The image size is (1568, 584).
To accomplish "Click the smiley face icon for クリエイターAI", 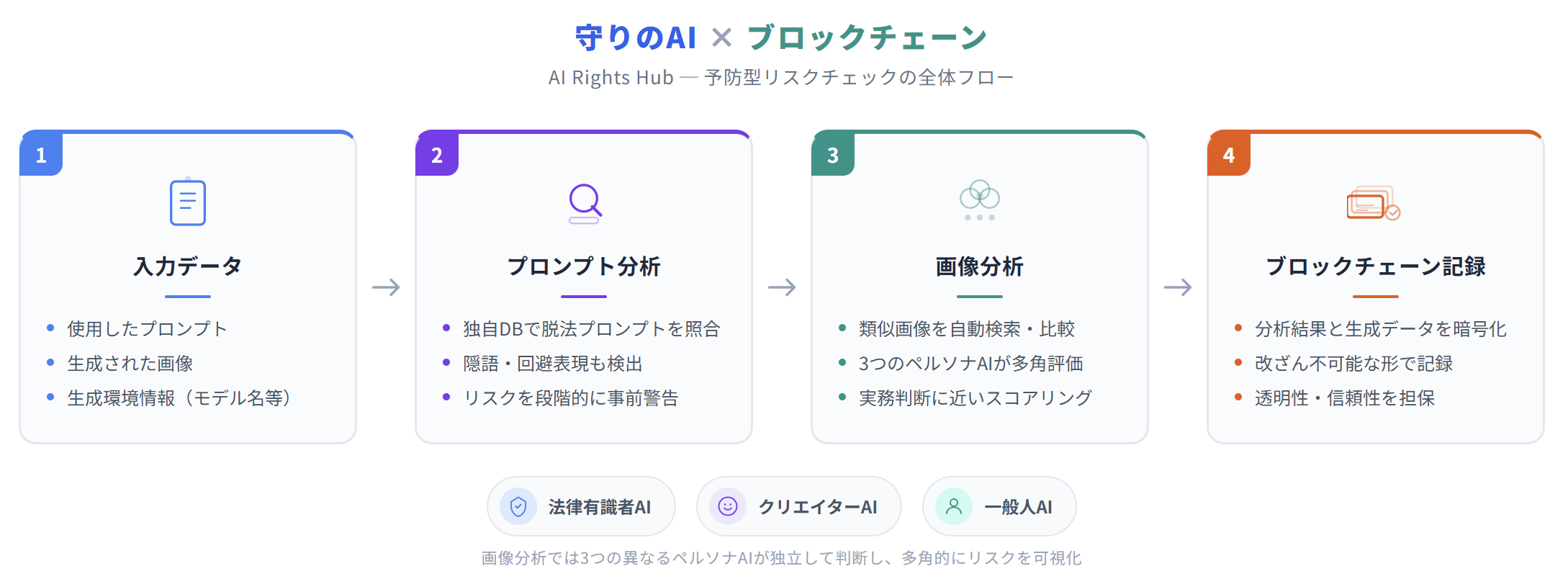I will coord(728,507).
